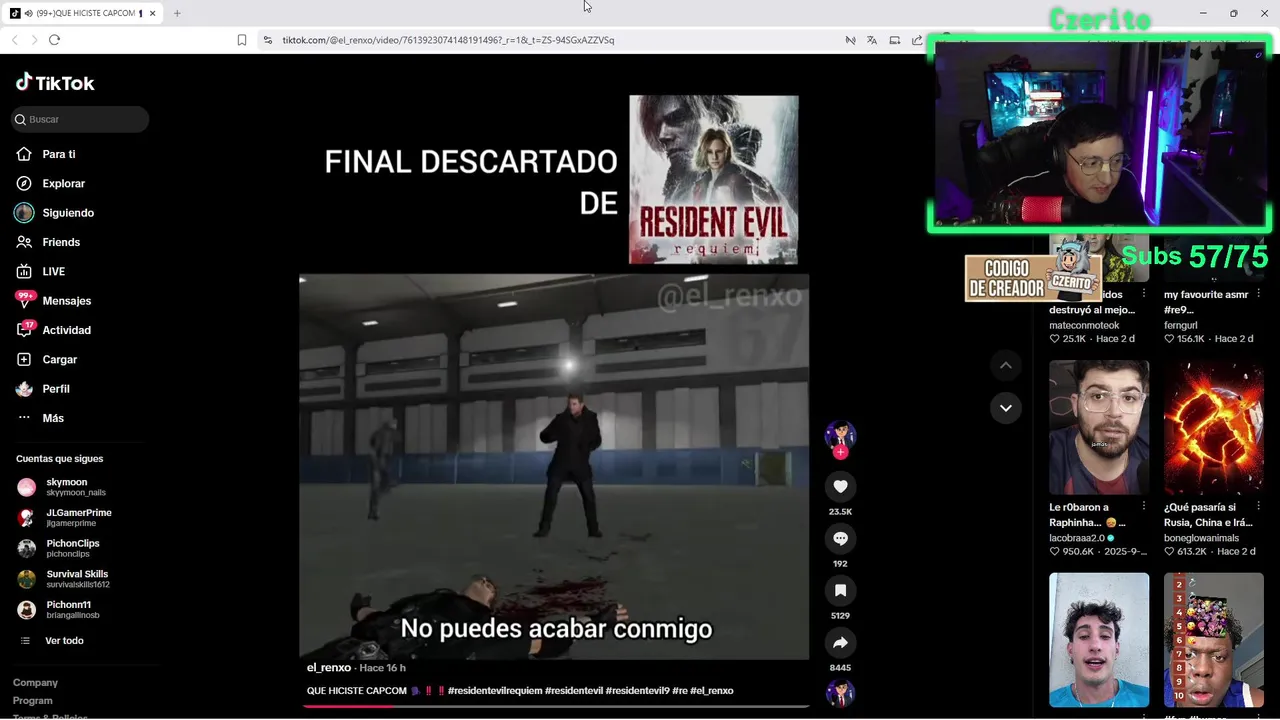This screenshot has width=1280, height=720.
Task: Click #residentevilrequiem hashtag
Action: click(495, 691)
